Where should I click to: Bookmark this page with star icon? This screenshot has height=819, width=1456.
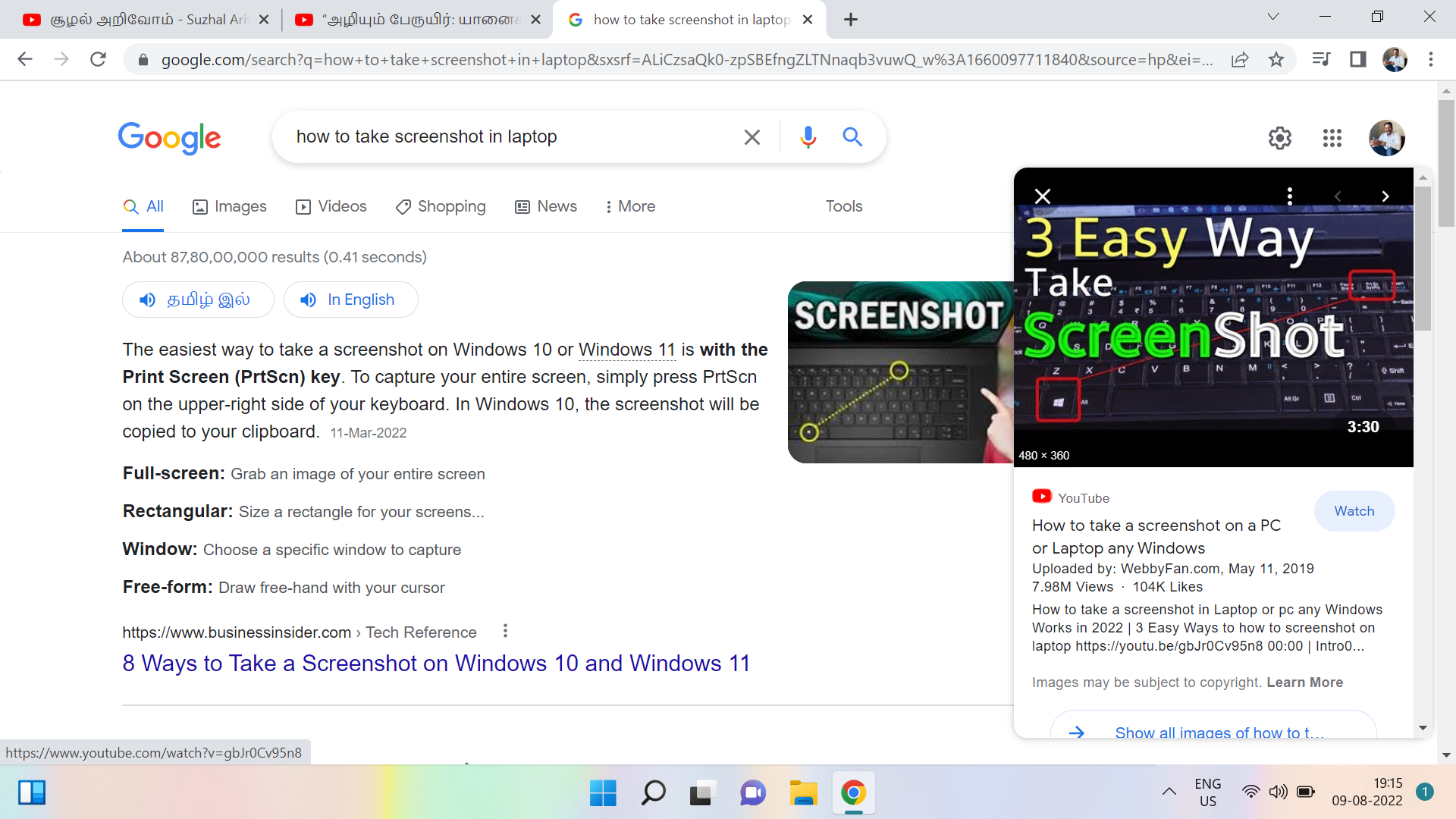1276,59
